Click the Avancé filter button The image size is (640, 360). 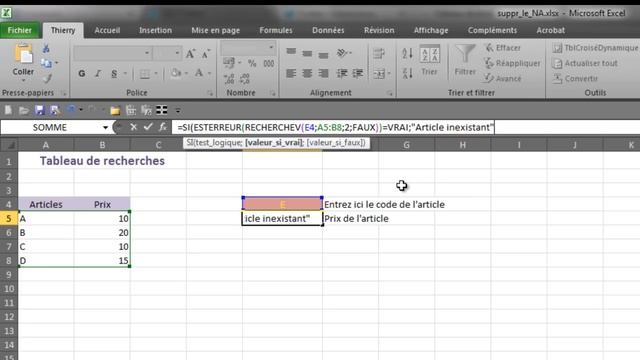[x=503, y=78]
